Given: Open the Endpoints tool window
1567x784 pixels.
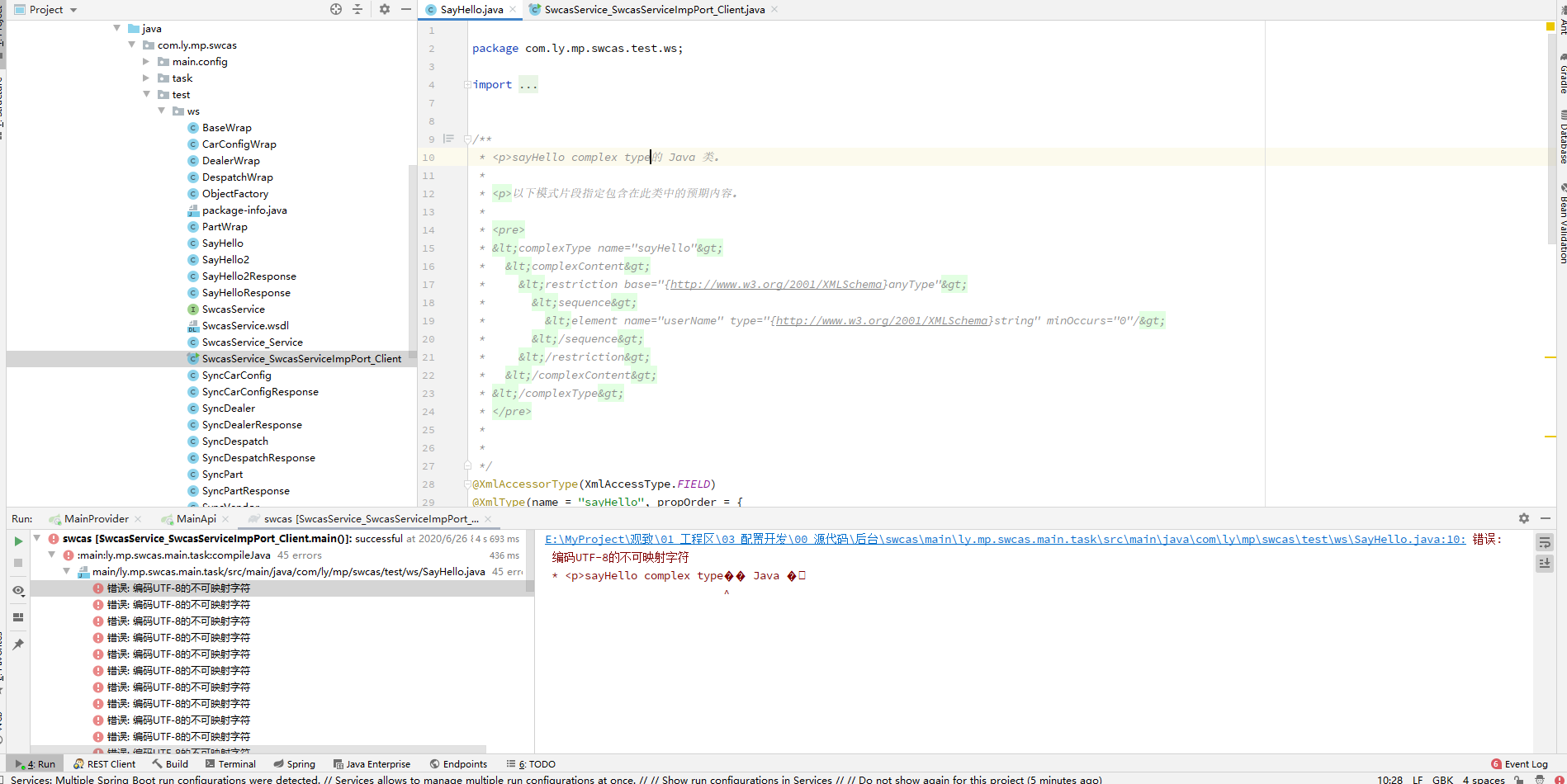Looking at the screenshot, I should point(458,764).
